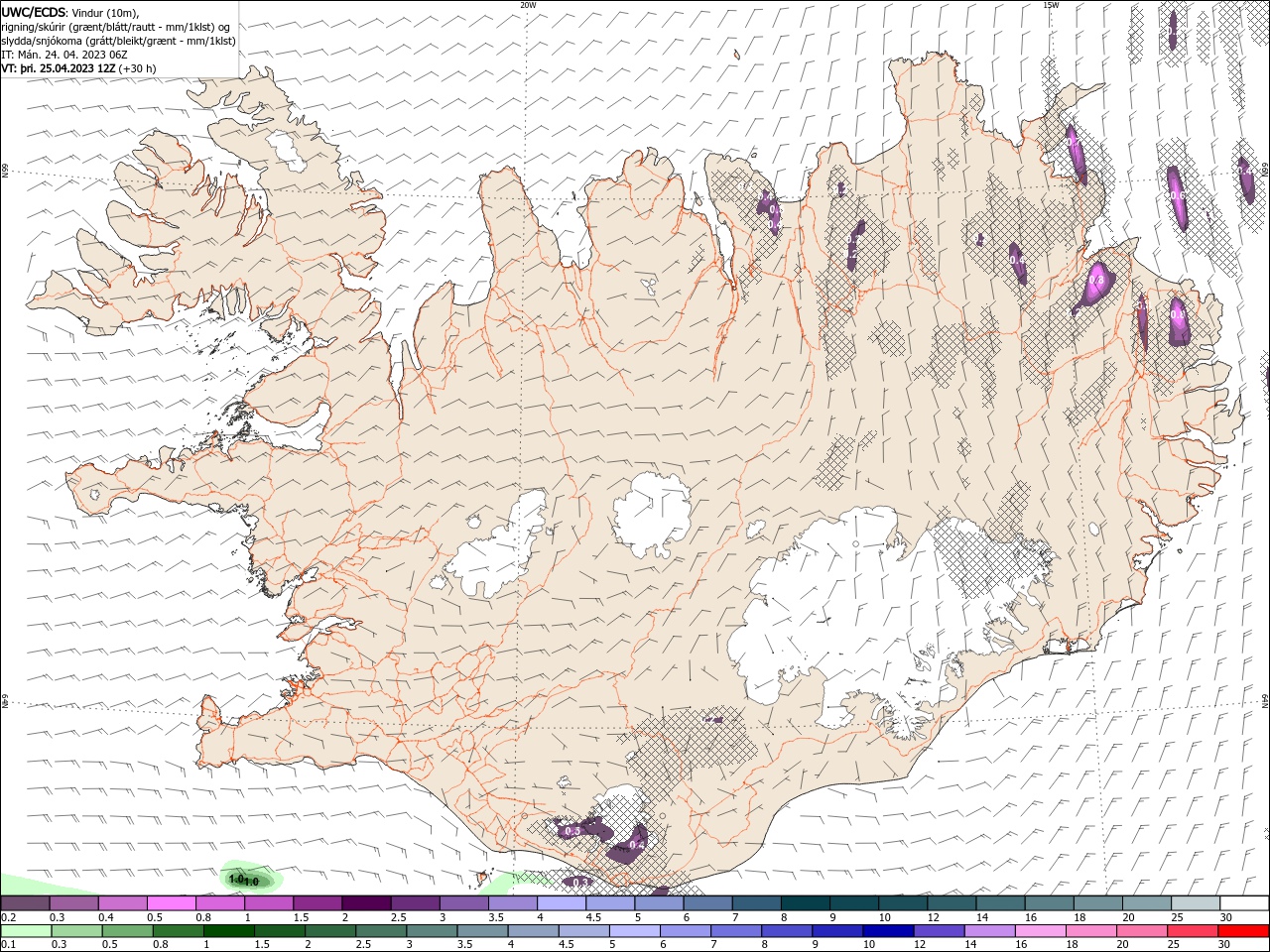1270x952 pixels.
Task: Click the green rain patch offshore southwest
Action: tap(249, 877)
